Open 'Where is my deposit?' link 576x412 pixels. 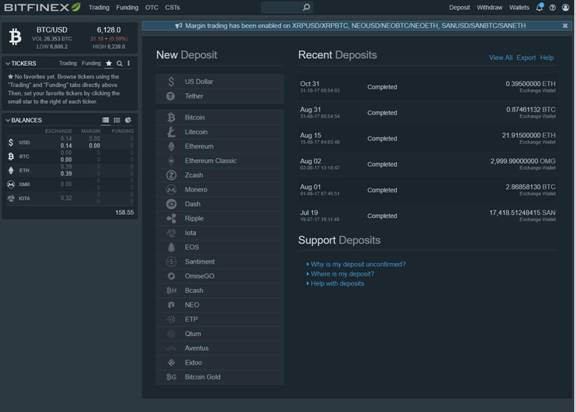coord(342,274)
